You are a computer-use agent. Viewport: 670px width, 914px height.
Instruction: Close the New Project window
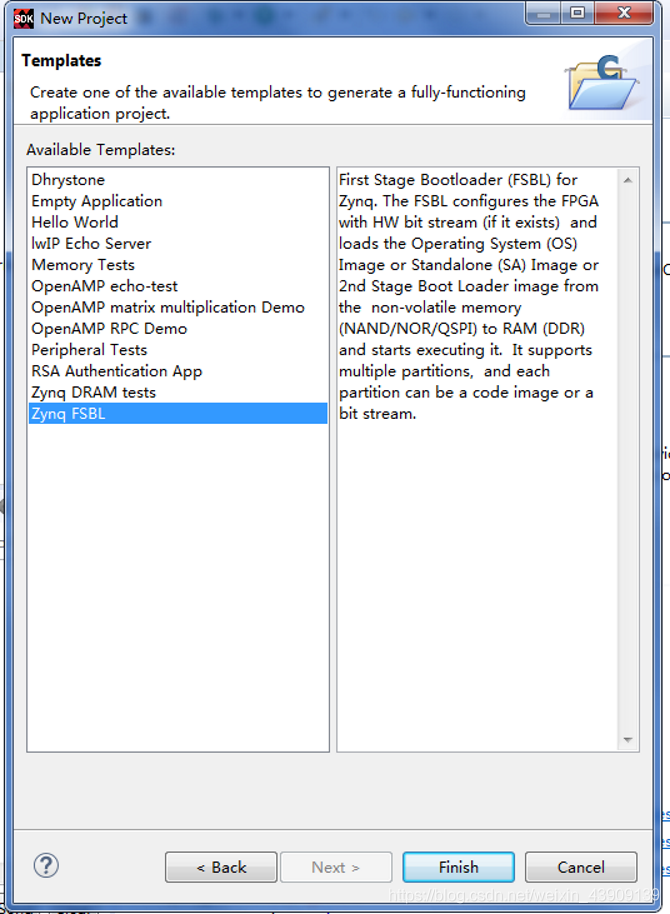pyautogui.click(x=624, y=13)
